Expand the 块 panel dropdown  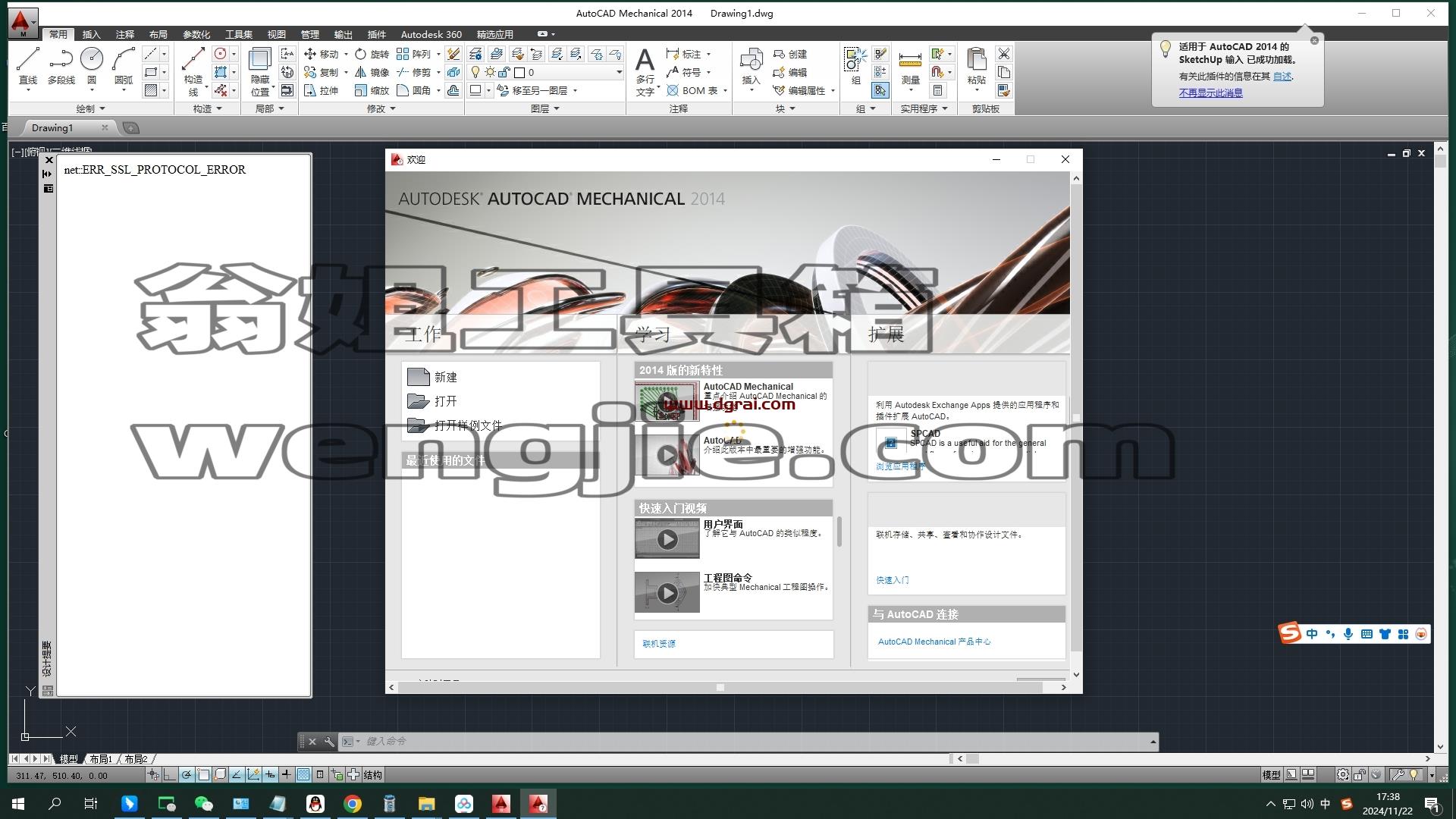click(x=786, y=108)
